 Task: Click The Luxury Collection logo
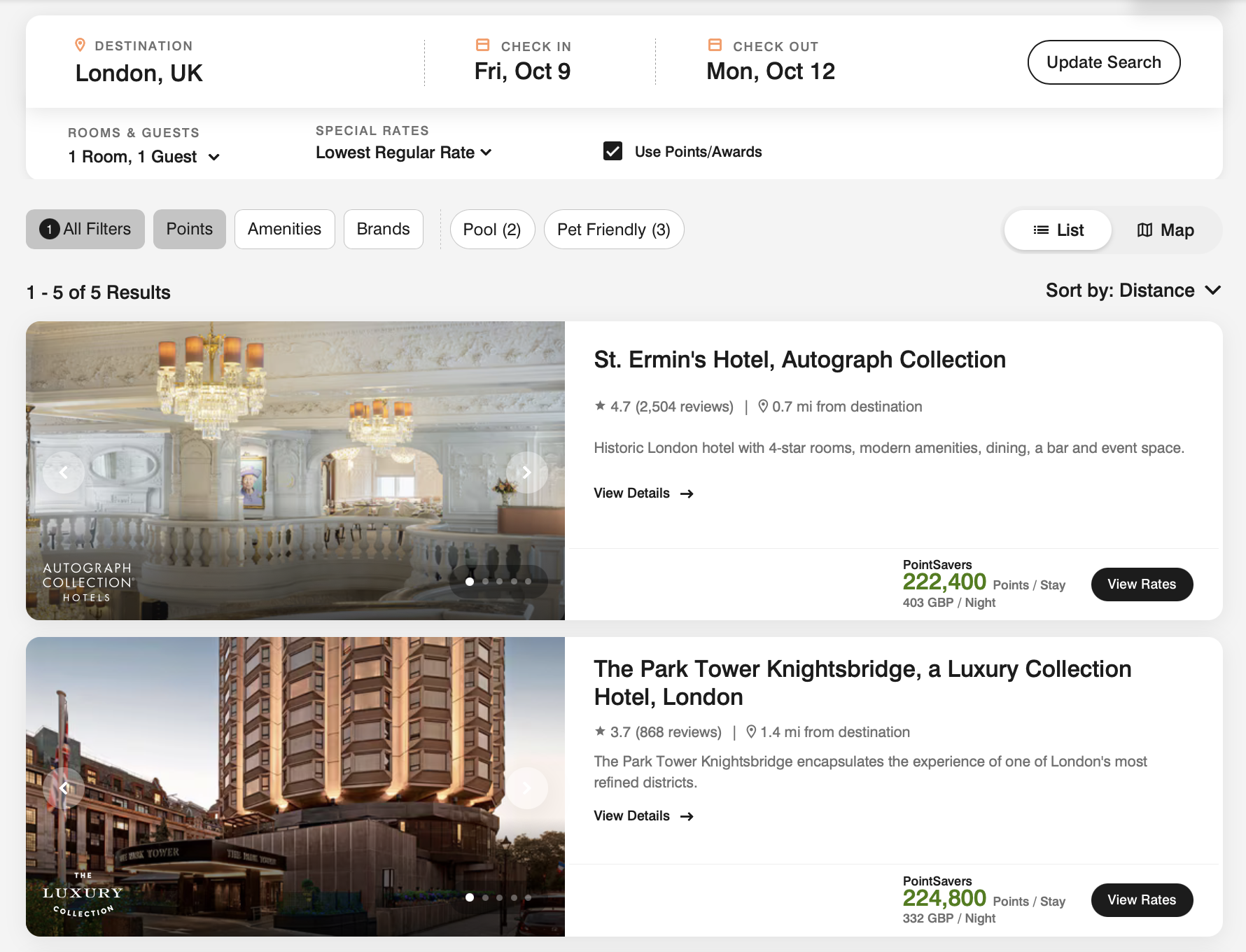[x=83, y=894]
